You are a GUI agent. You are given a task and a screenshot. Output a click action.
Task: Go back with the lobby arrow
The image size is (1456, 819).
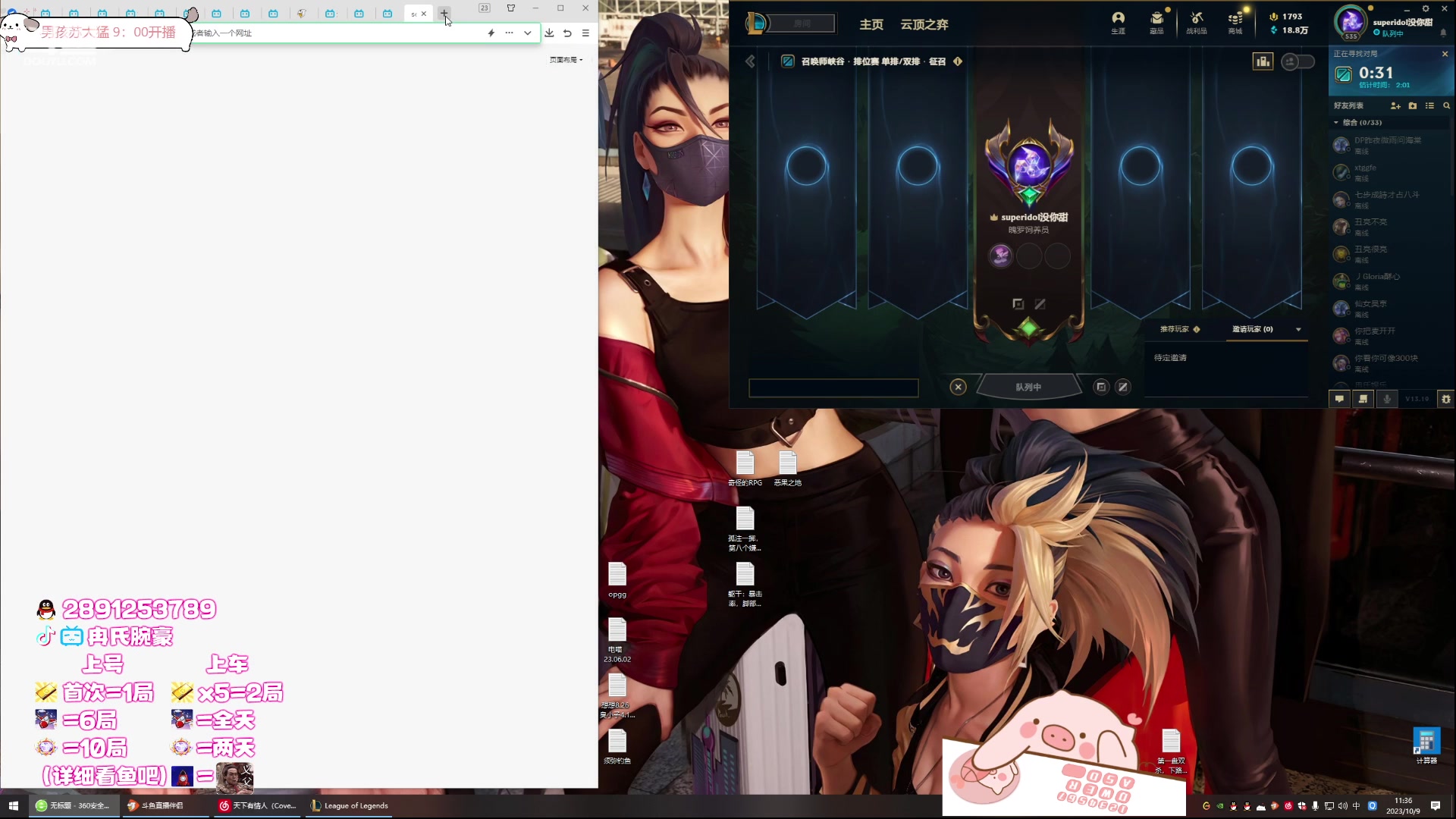pyautogui.click(x=750, y=61)
